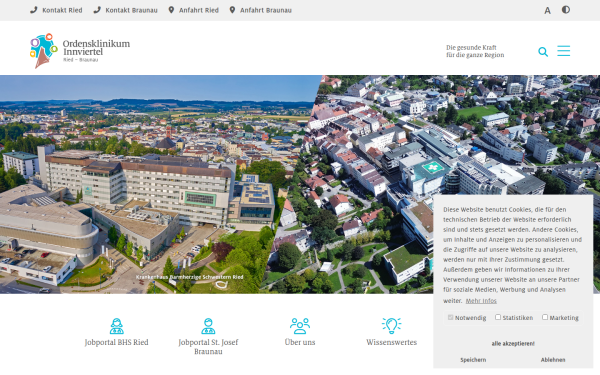This screenshot has height=375, width=600.
Task: Go to Über uns text link
Action: coord(300,342)
